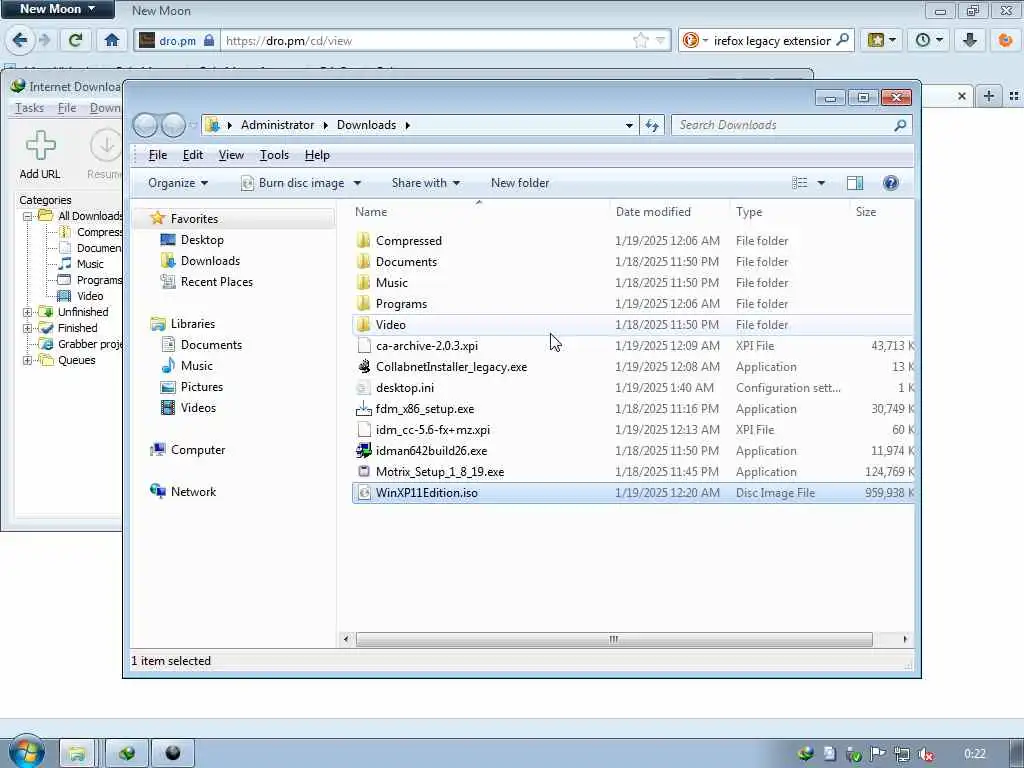This screenshot has width=1024, height=768.
Task: Click the Explorer Help question mark icon
Action: tap(890, 183)
